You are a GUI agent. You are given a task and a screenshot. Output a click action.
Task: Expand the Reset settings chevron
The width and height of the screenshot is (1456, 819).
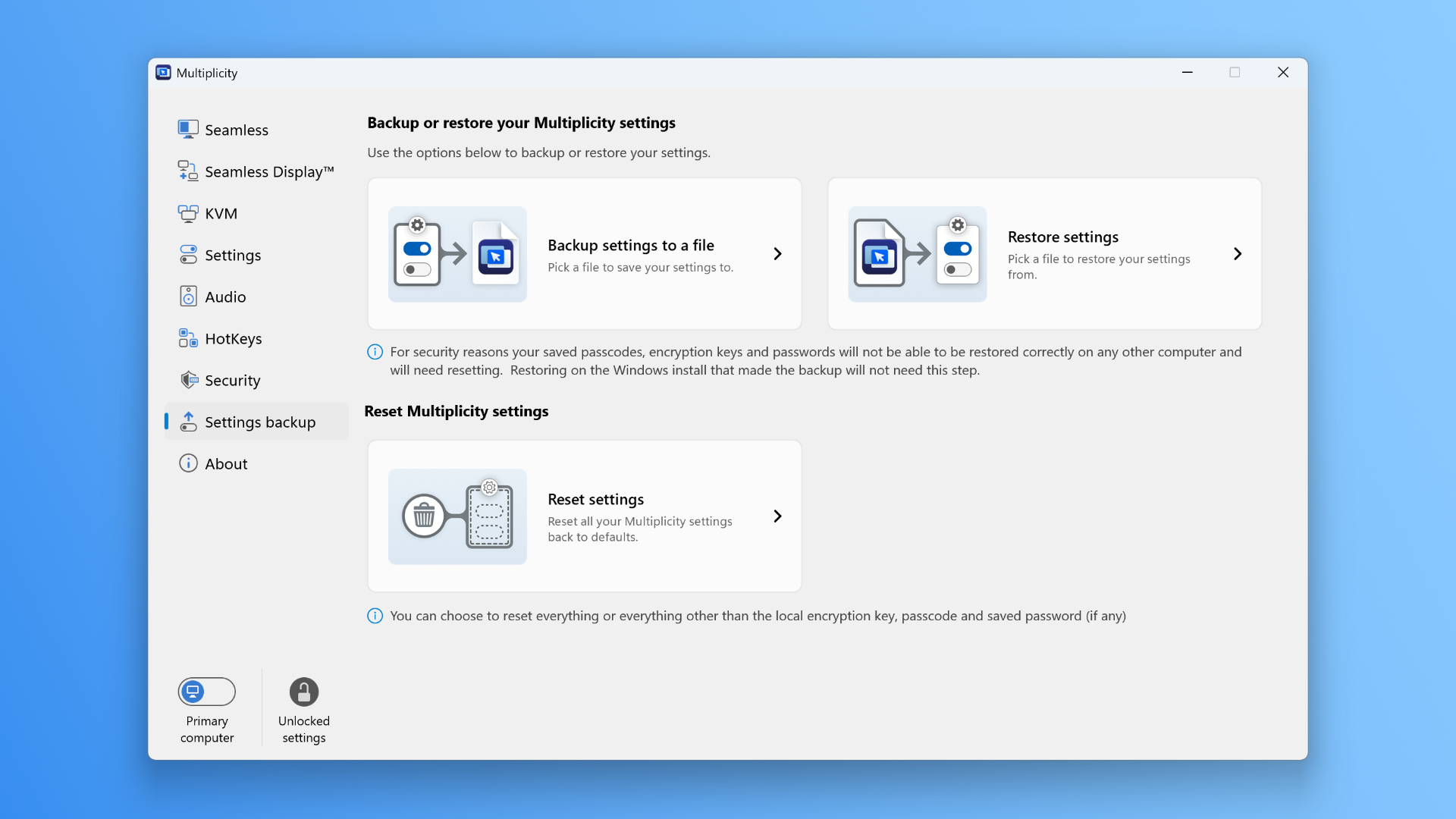tap(777, 516)
